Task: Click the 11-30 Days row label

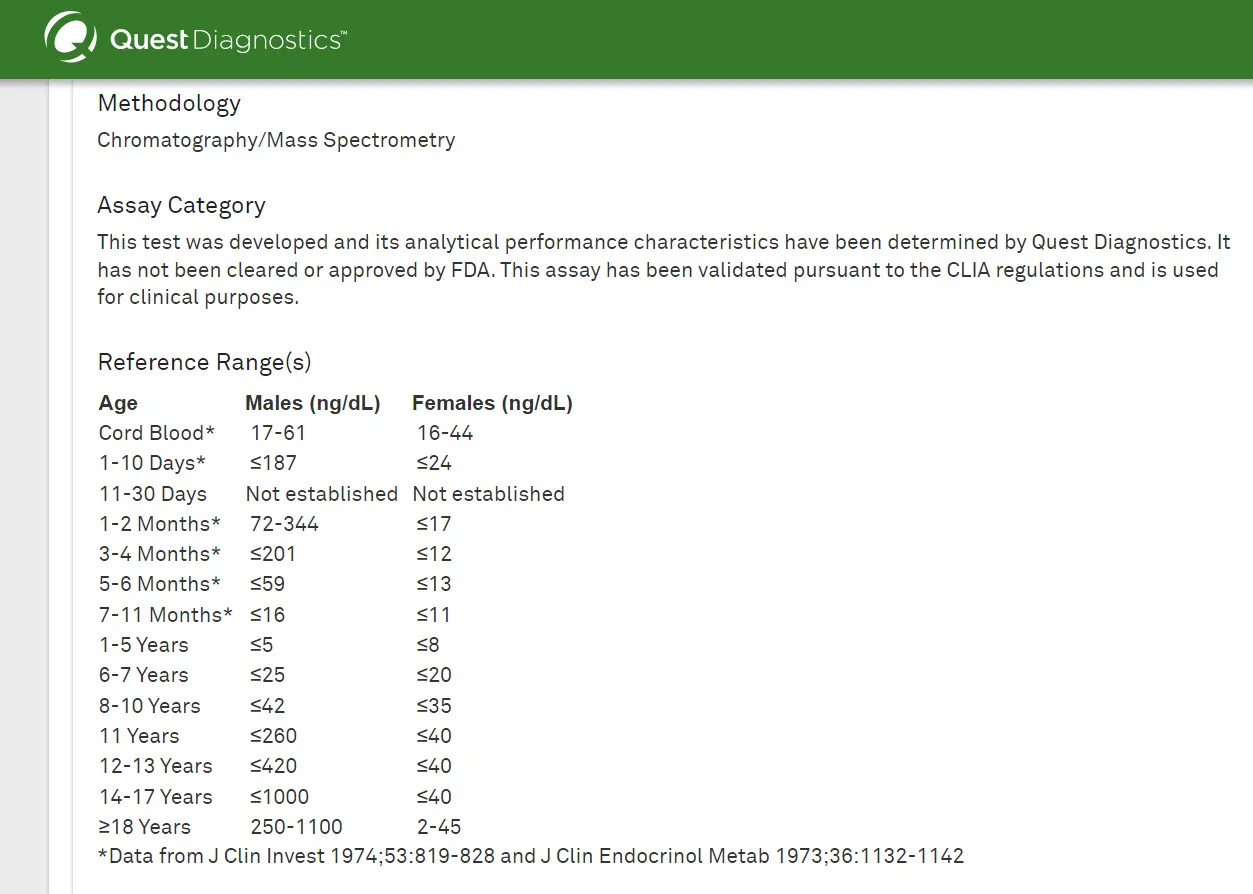Action: (x=152, y=494)
